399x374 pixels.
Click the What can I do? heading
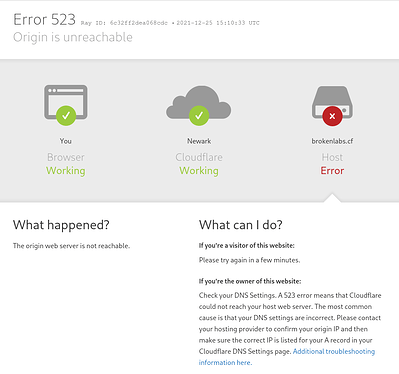pos(241,225)
